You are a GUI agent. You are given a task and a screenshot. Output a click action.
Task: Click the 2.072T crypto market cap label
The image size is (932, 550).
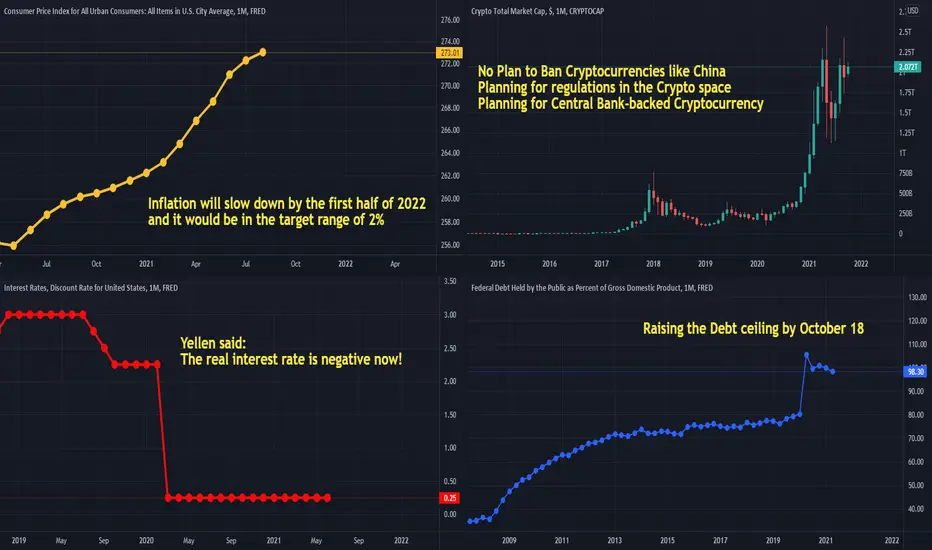click(908, 67)
